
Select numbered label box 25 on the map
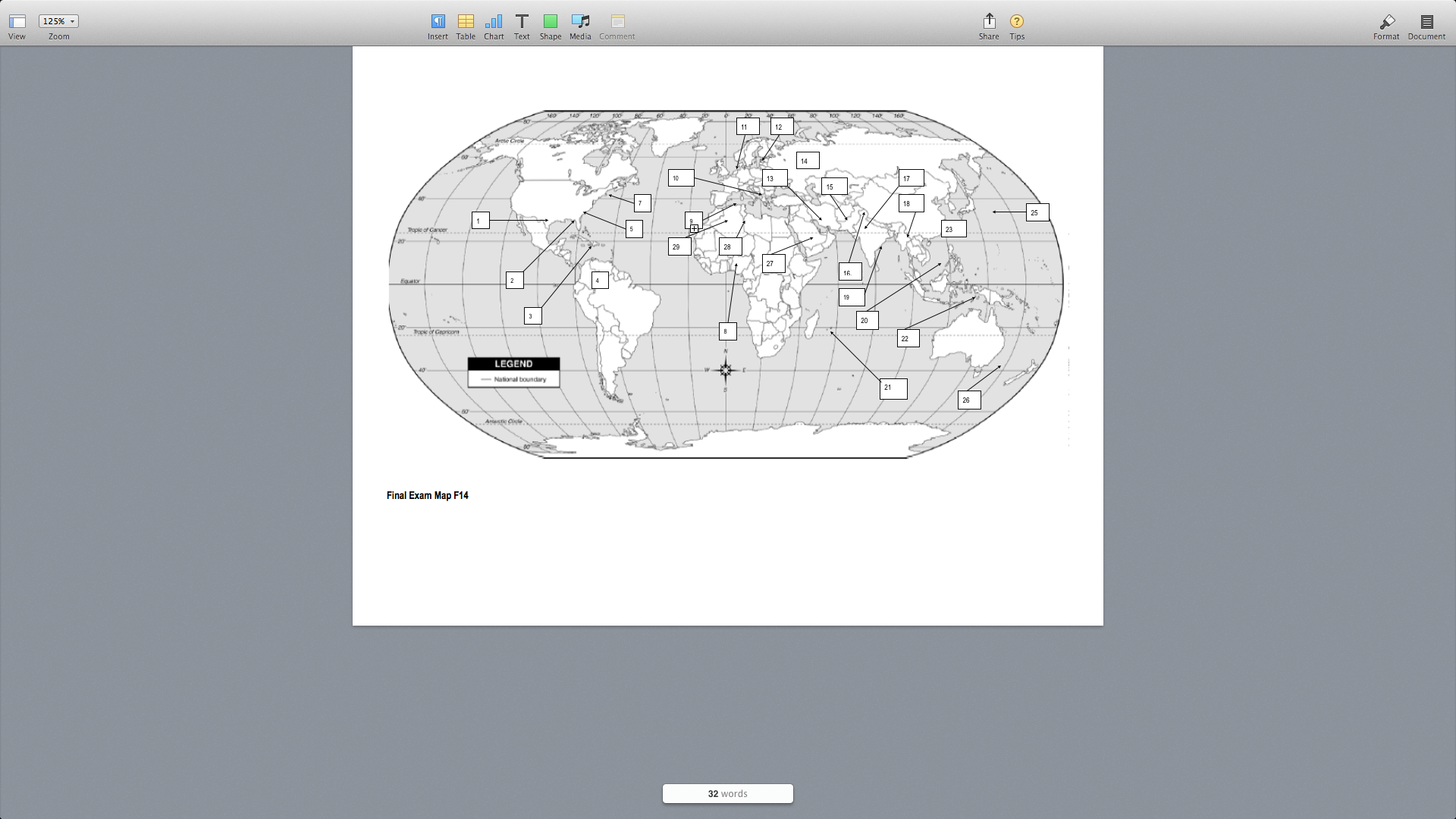1034,213
